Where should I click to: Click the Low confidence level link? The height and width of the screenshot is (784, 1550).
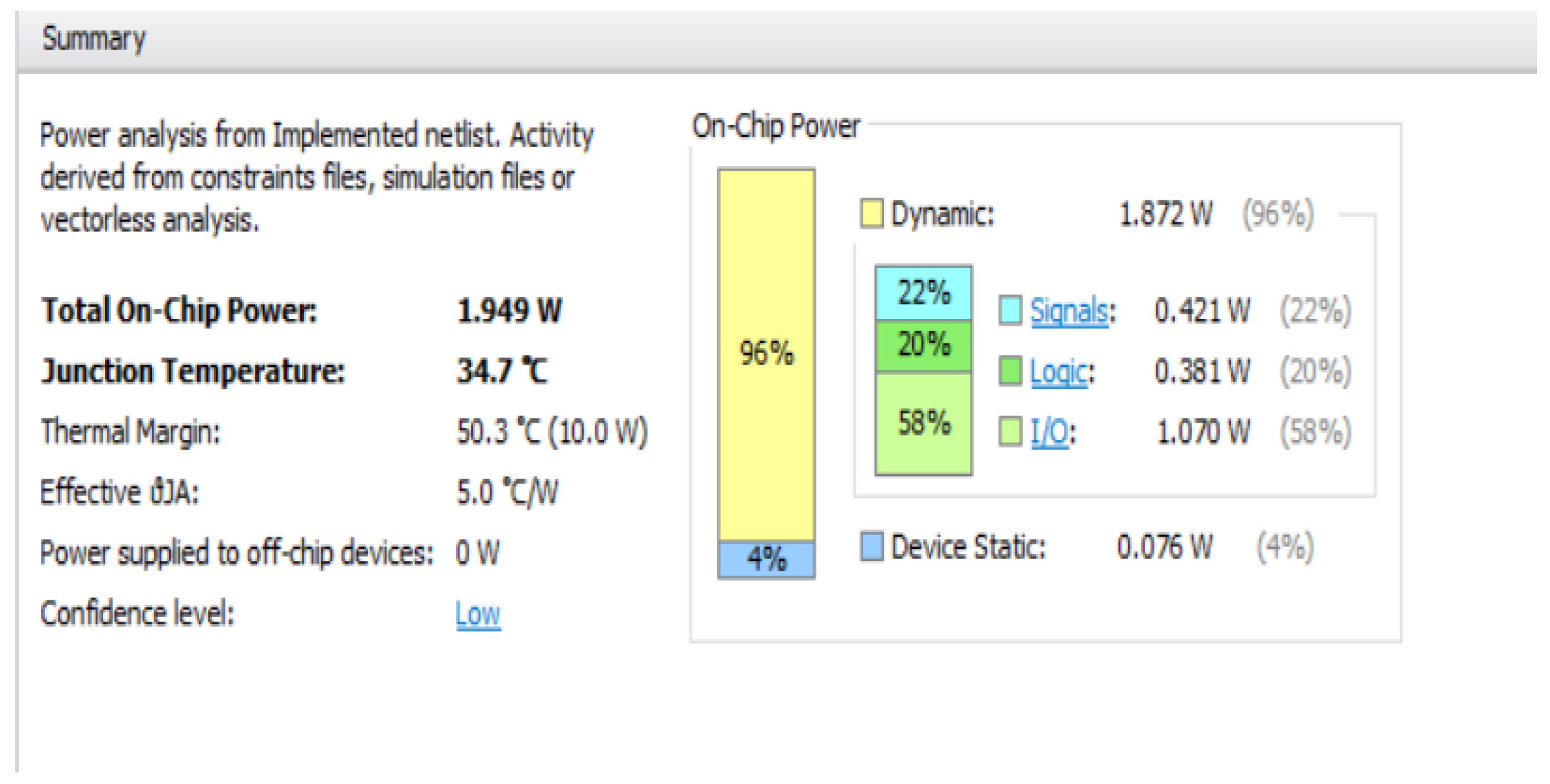point(477,614)
